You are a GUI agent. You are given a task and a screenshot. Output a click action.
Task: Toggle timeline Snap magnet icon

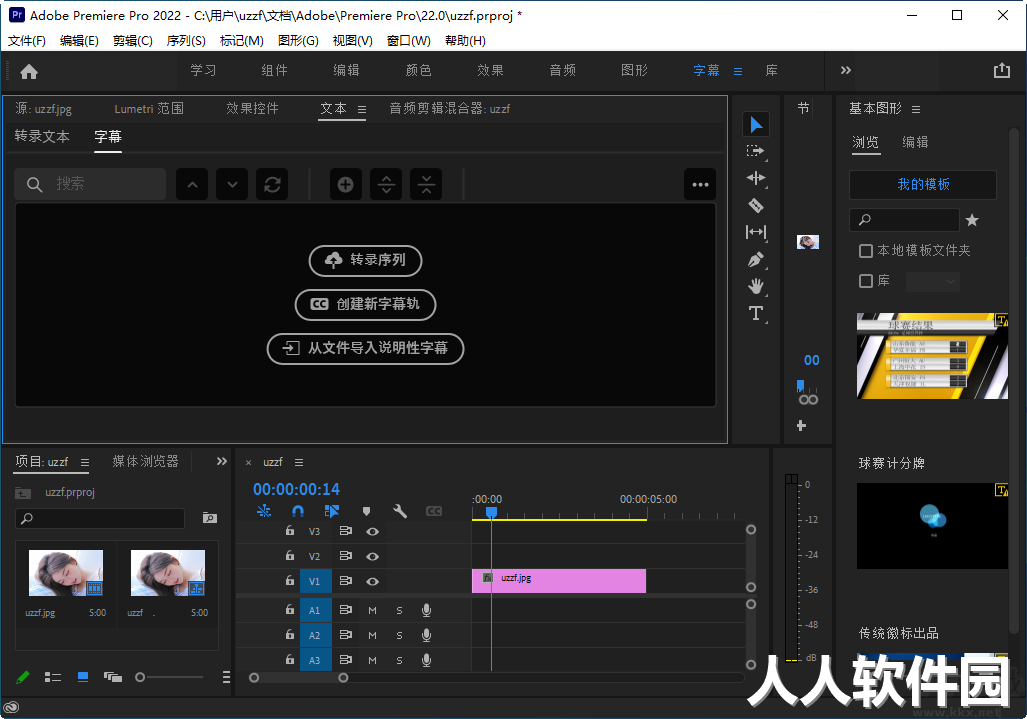298,511
